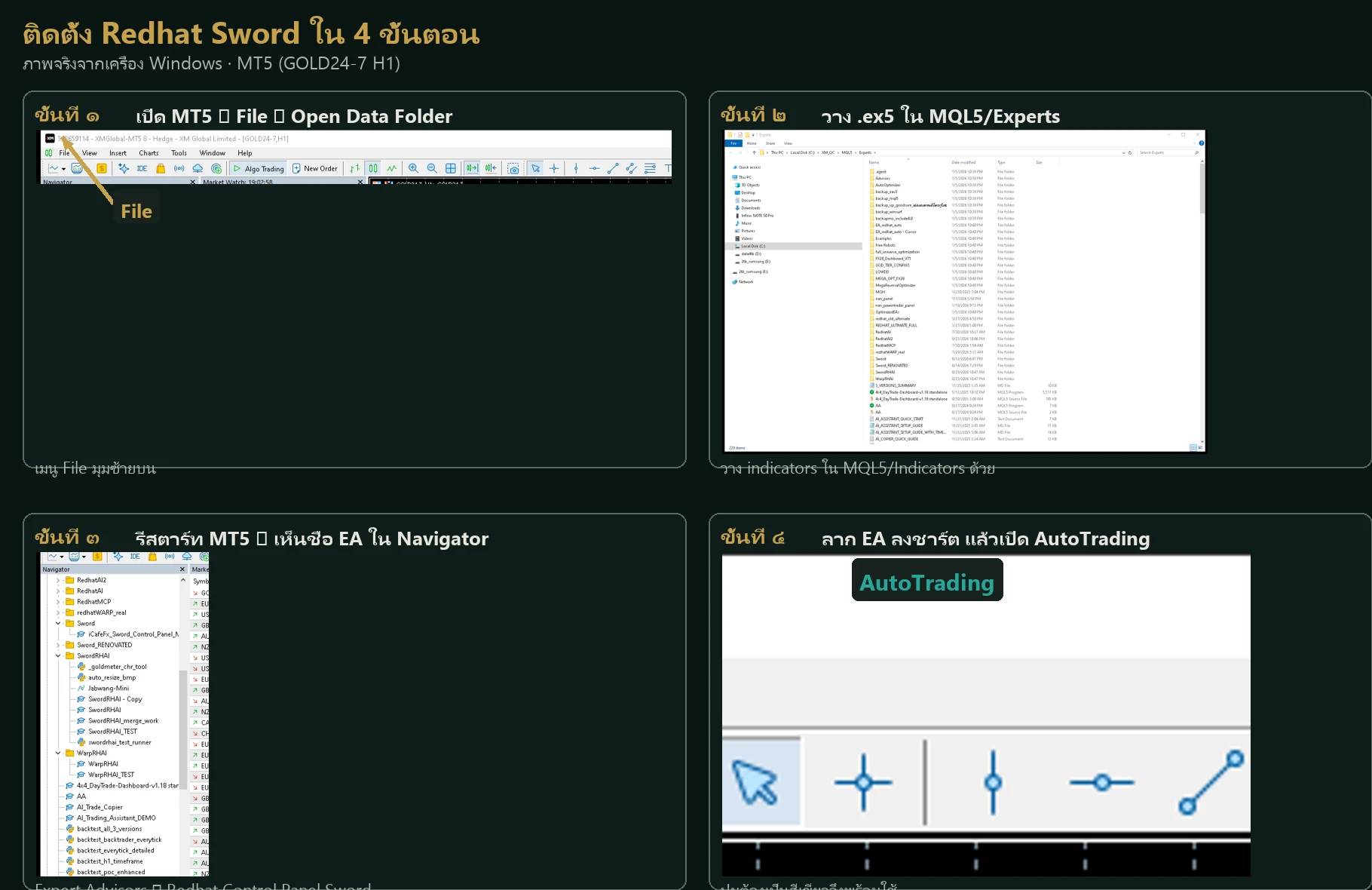
Task: Open the Explorer Home ribbon tab
Action: (752, 143)
